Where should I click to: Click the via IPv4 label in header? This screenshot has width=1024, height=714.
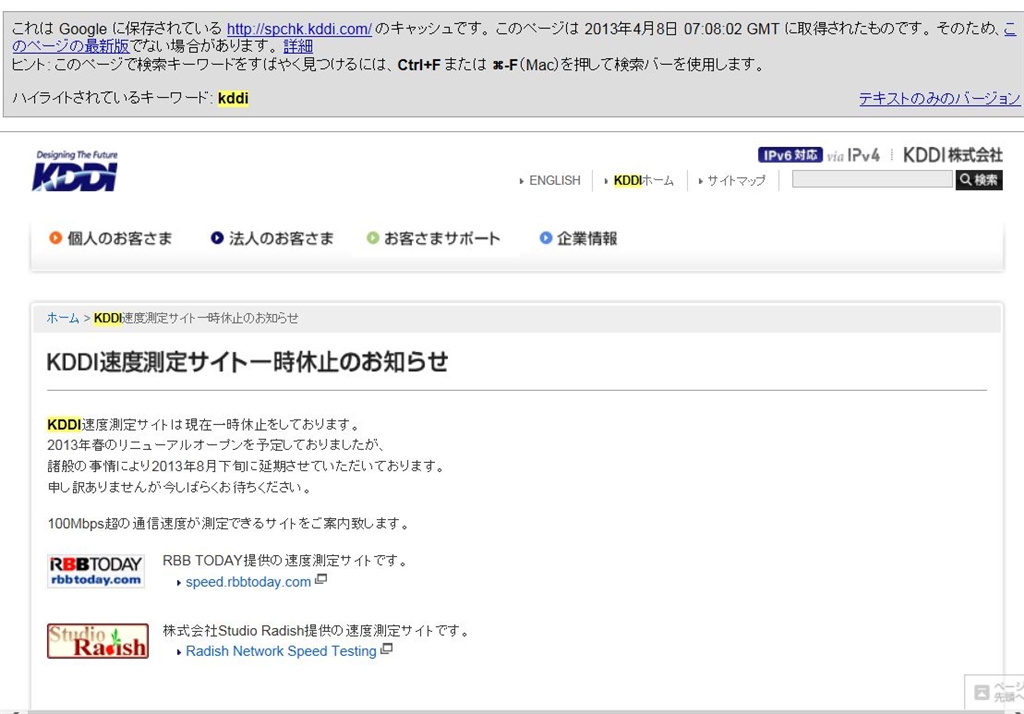click(x=853, y=155)
